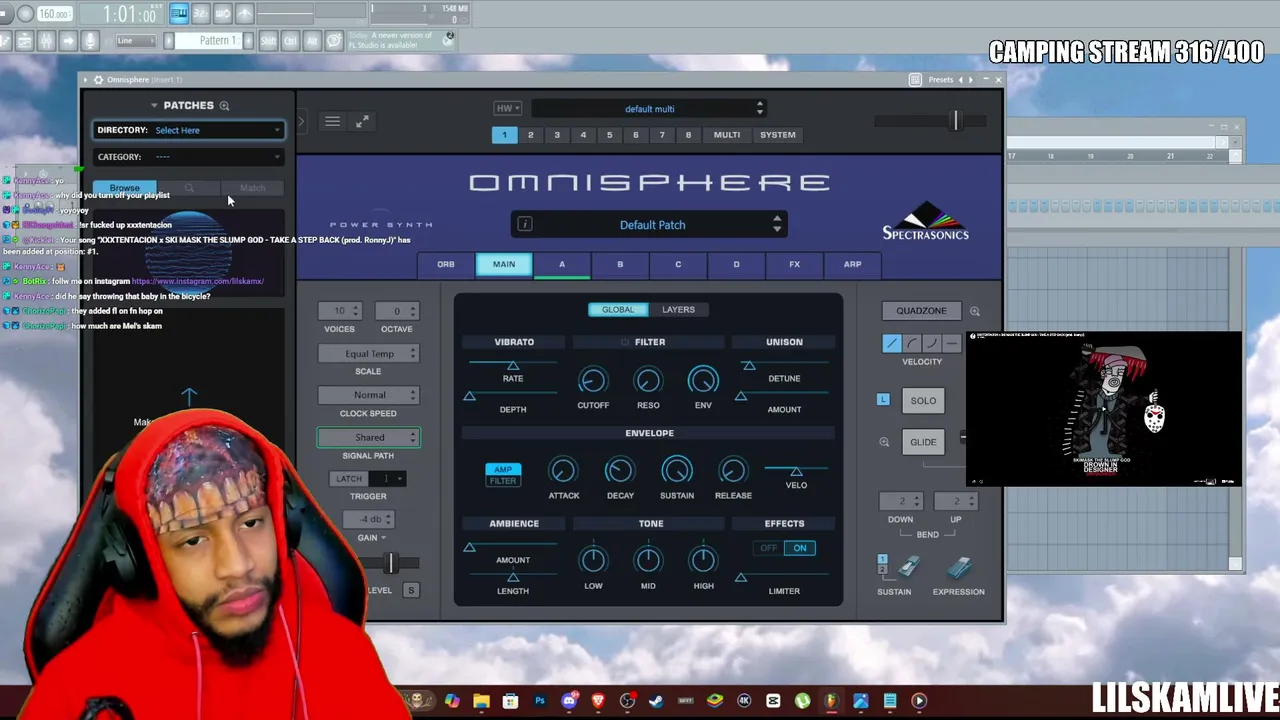Select FILTER envelope mode

pyautogui.click(x=503, y=481)
